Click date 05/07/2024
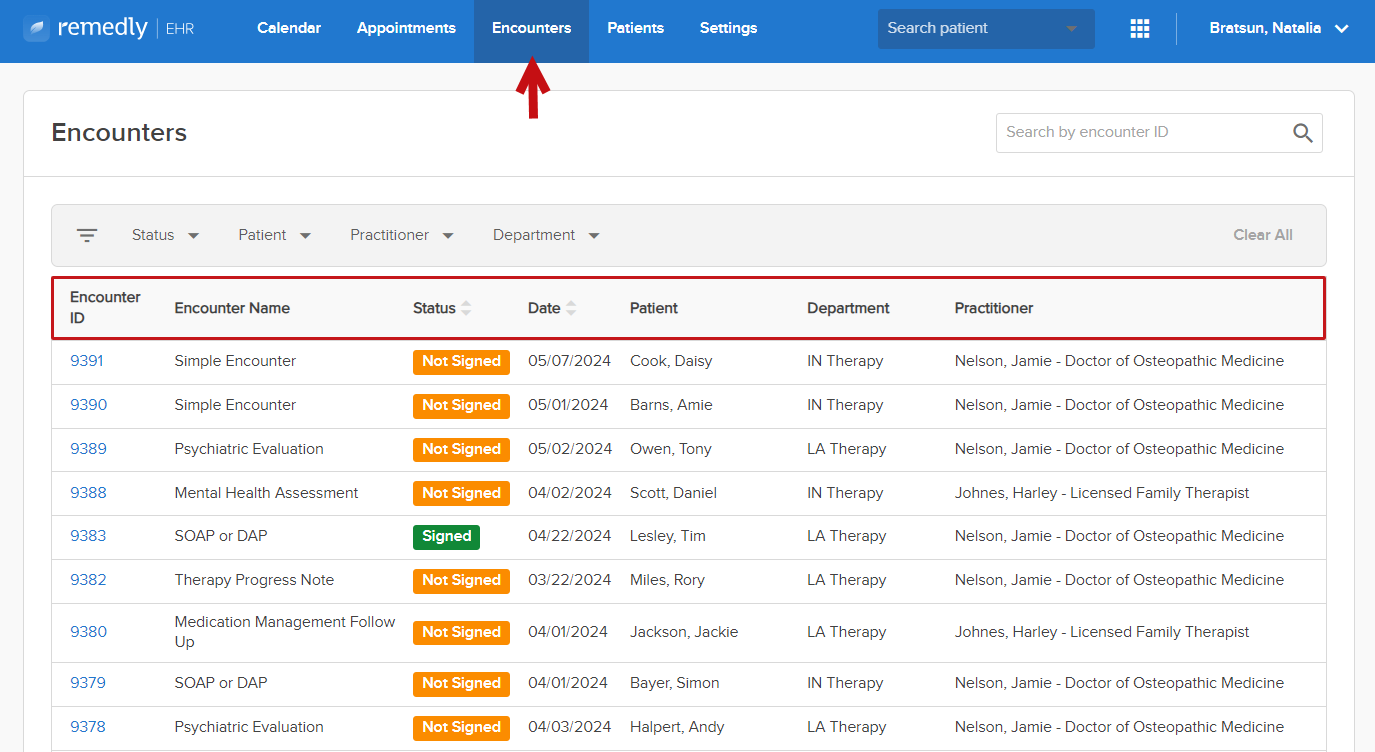This screenshot has width=1375, height=752. (x=568, y=361)
